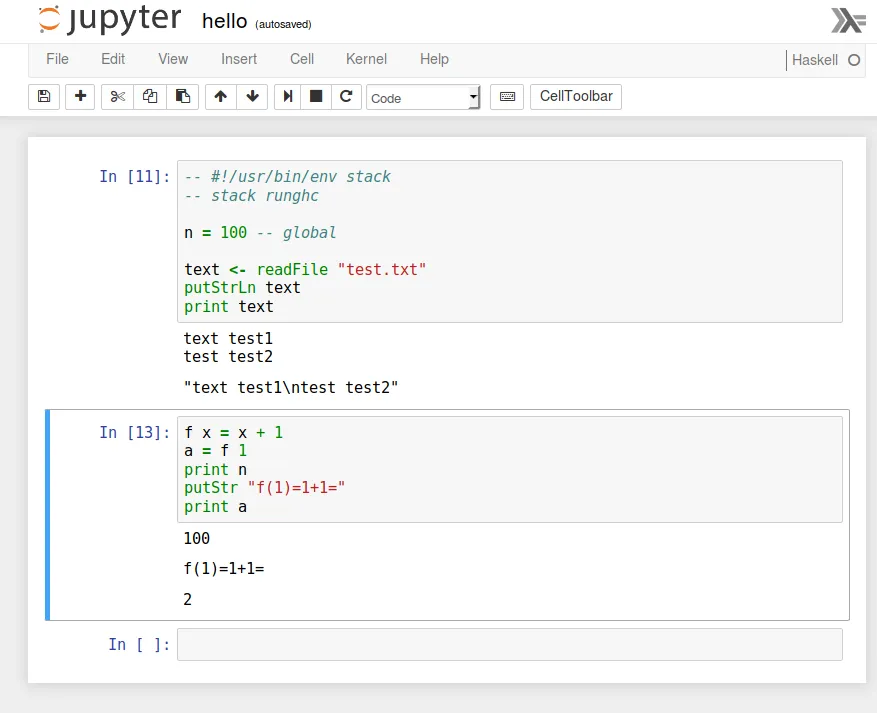Click the output value 100
877x713 pixels.
(x=197, y=538)
